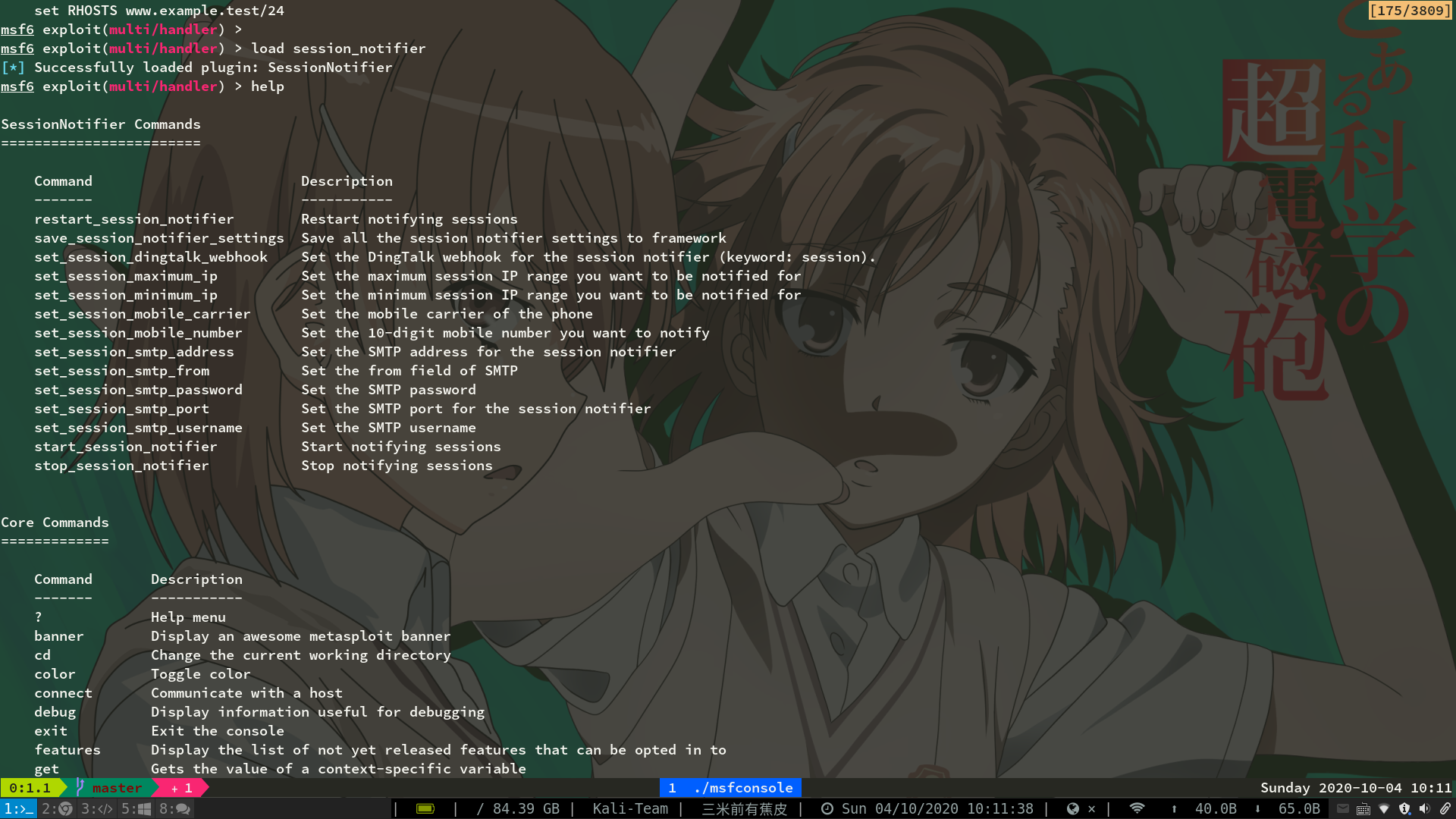1456x819 pixels.
Task: Switch to workspace 5 Windows icon
Action: (136, 809)
